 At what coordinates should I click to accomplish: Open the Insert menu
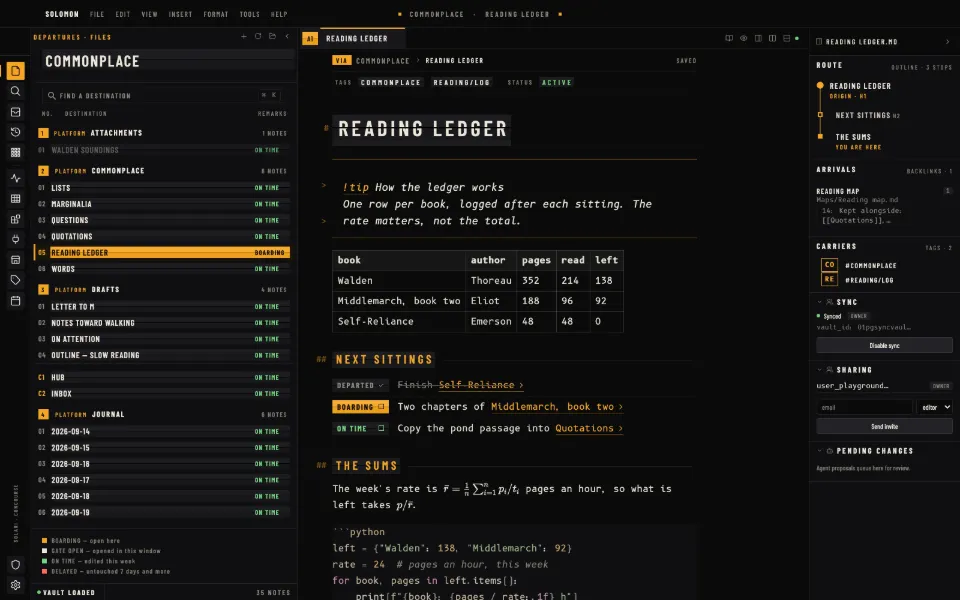coord(181,14)
